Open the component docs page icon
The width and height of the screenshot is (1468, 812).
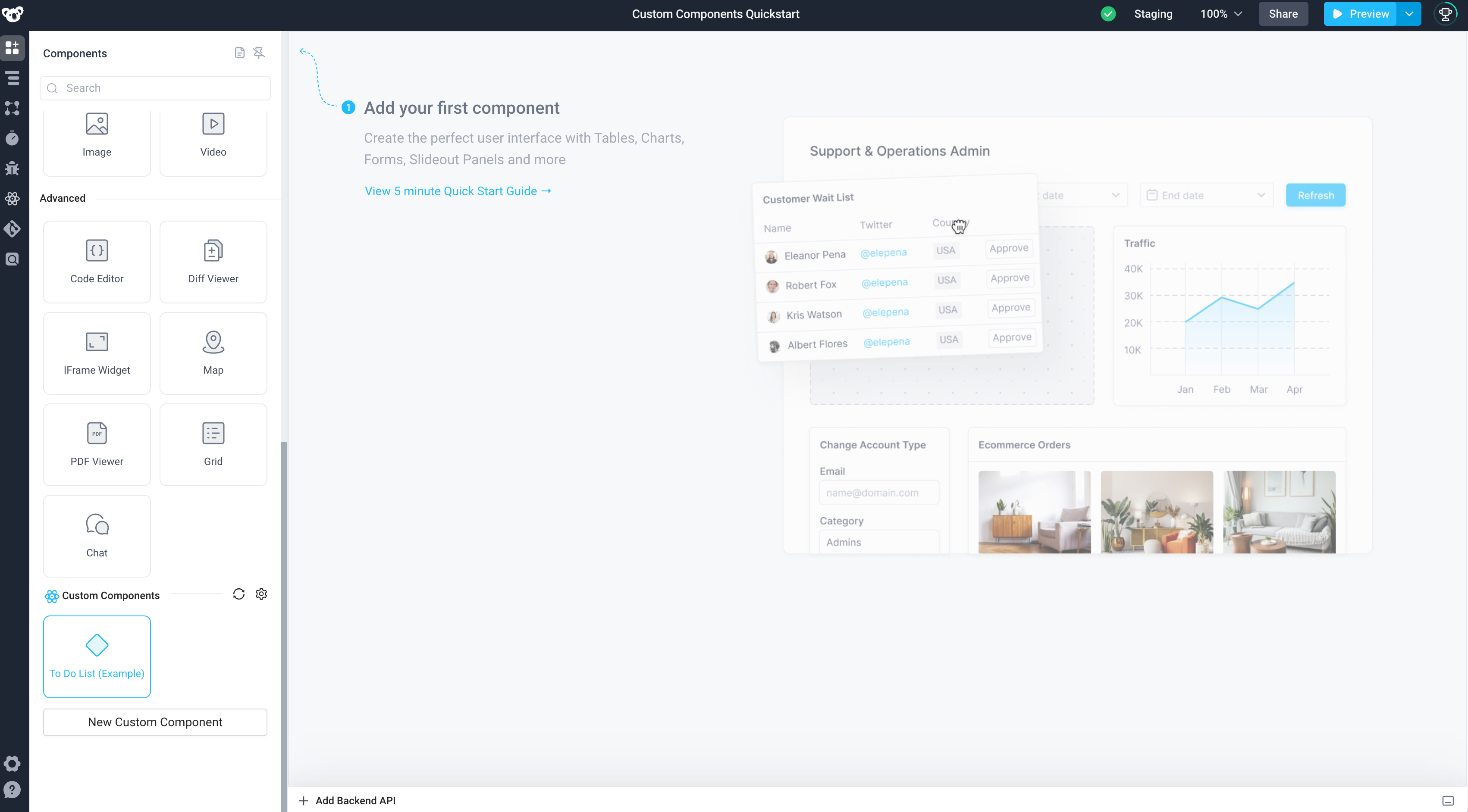point(239,53)
